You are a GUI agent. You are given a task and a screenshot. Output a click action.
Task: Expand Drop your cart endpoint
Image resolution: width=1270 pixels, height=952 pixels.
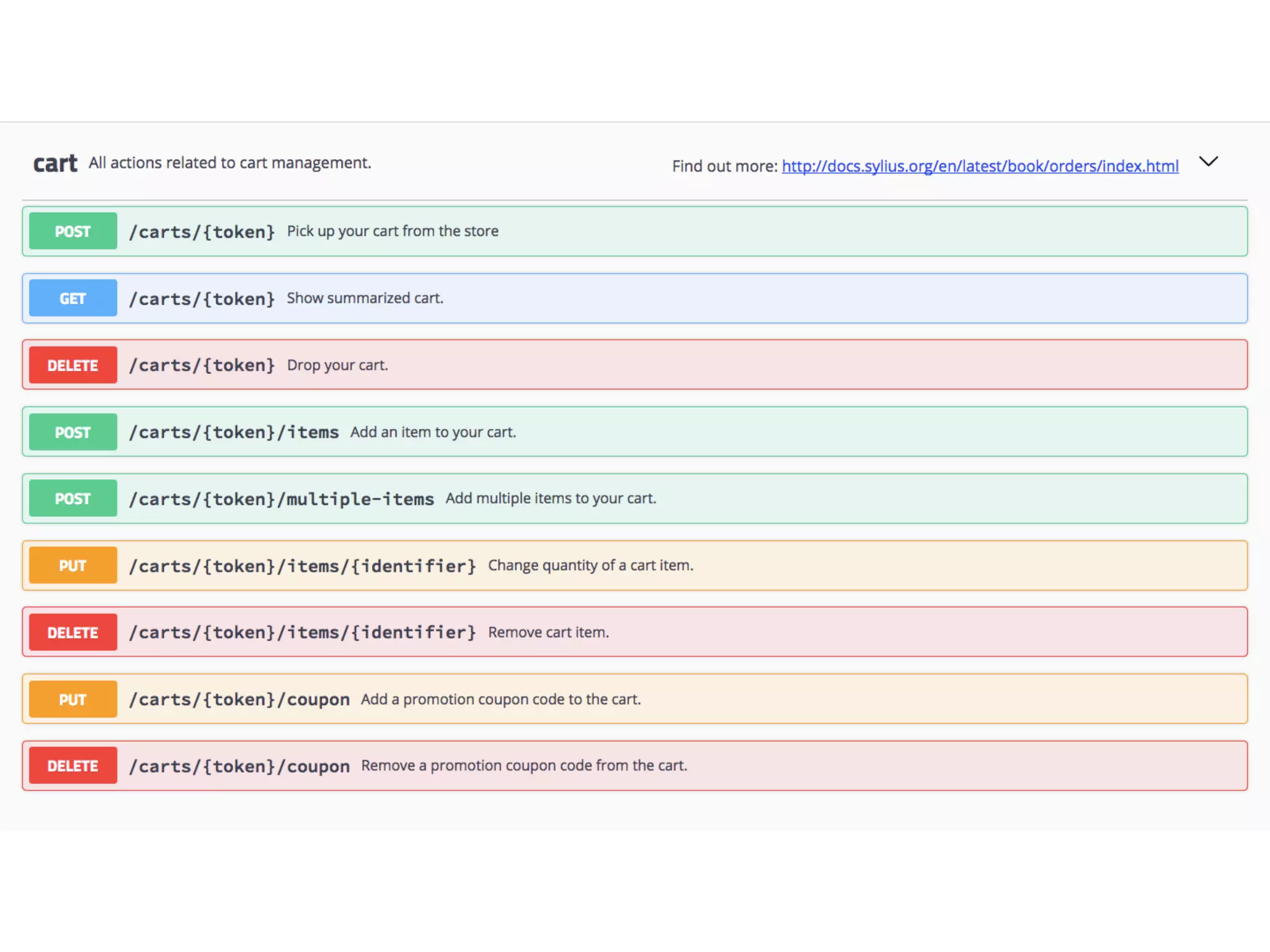[337, 365]
